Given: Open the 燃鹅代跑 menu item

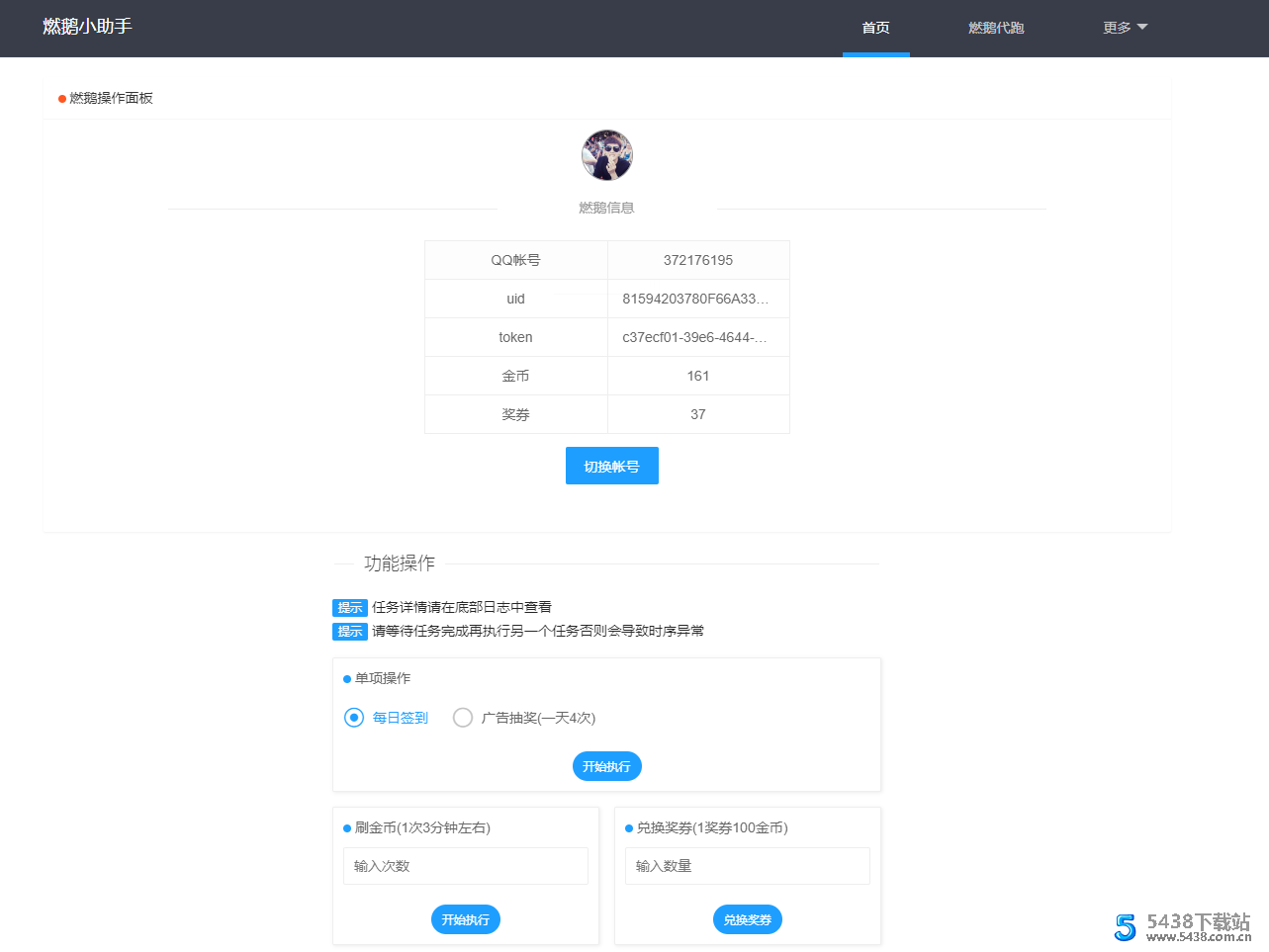Looking at the screenshot, I should pyautogui.click(x=995, y=27).
